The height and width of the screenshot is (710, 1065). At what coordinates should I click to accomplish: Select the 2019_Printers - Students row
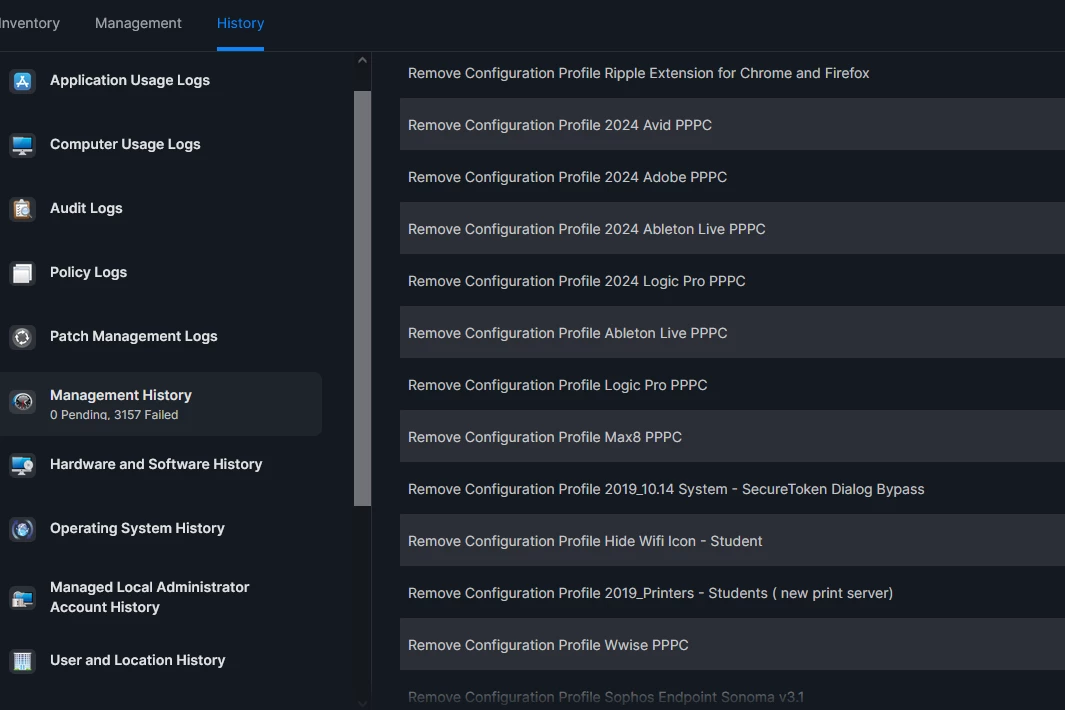pos(732,593)
